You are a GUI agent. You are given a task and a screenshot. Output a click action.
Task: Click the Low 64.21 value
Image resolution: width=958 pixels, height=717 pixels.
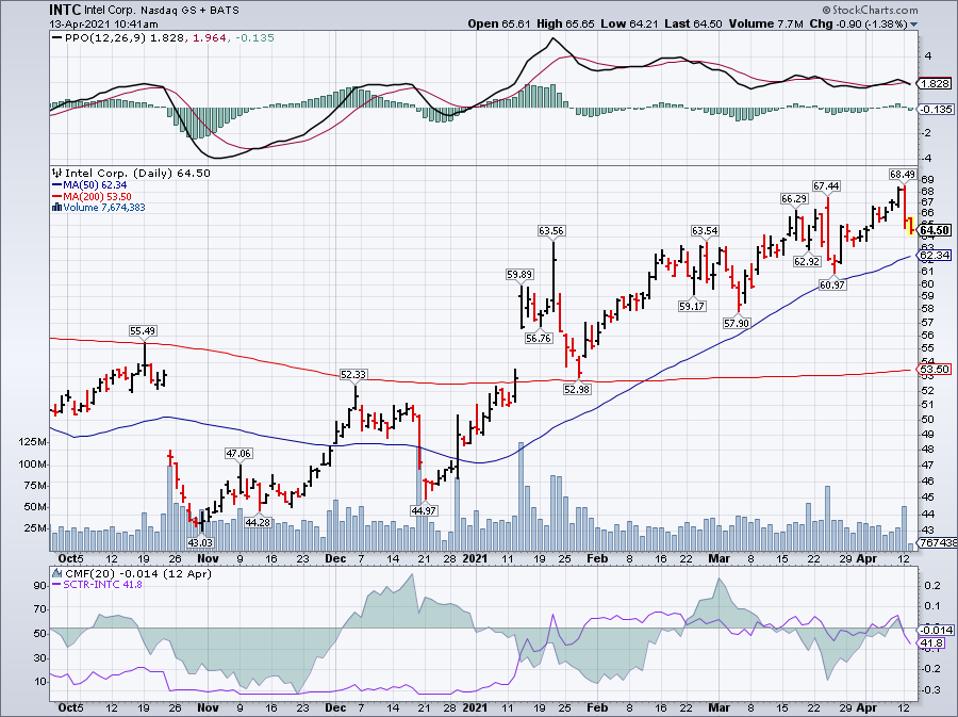pyautogui.click(x=629, y=24)
